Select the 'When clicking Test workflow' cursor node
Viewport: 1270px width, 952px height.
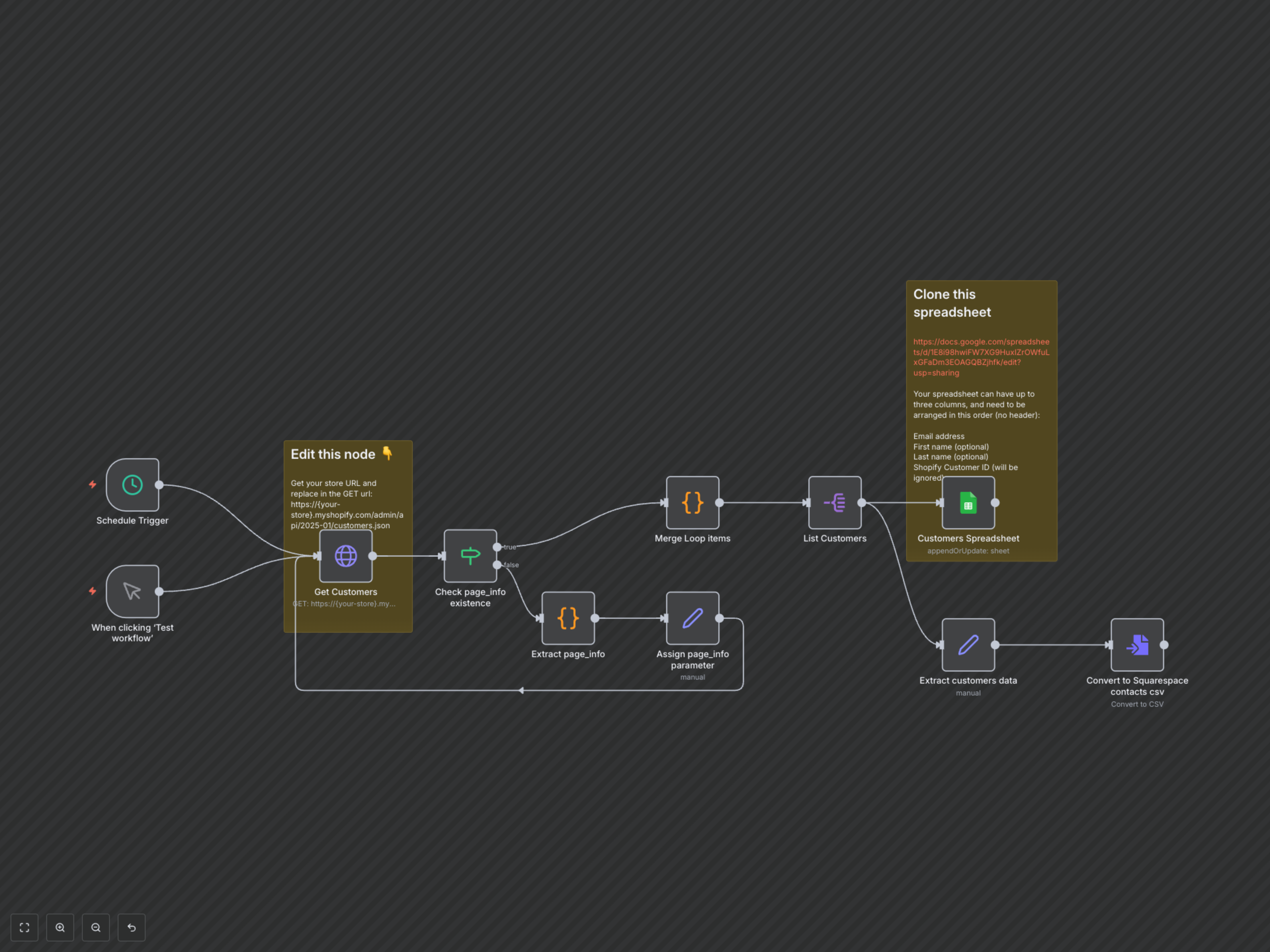tap(132, 591)
